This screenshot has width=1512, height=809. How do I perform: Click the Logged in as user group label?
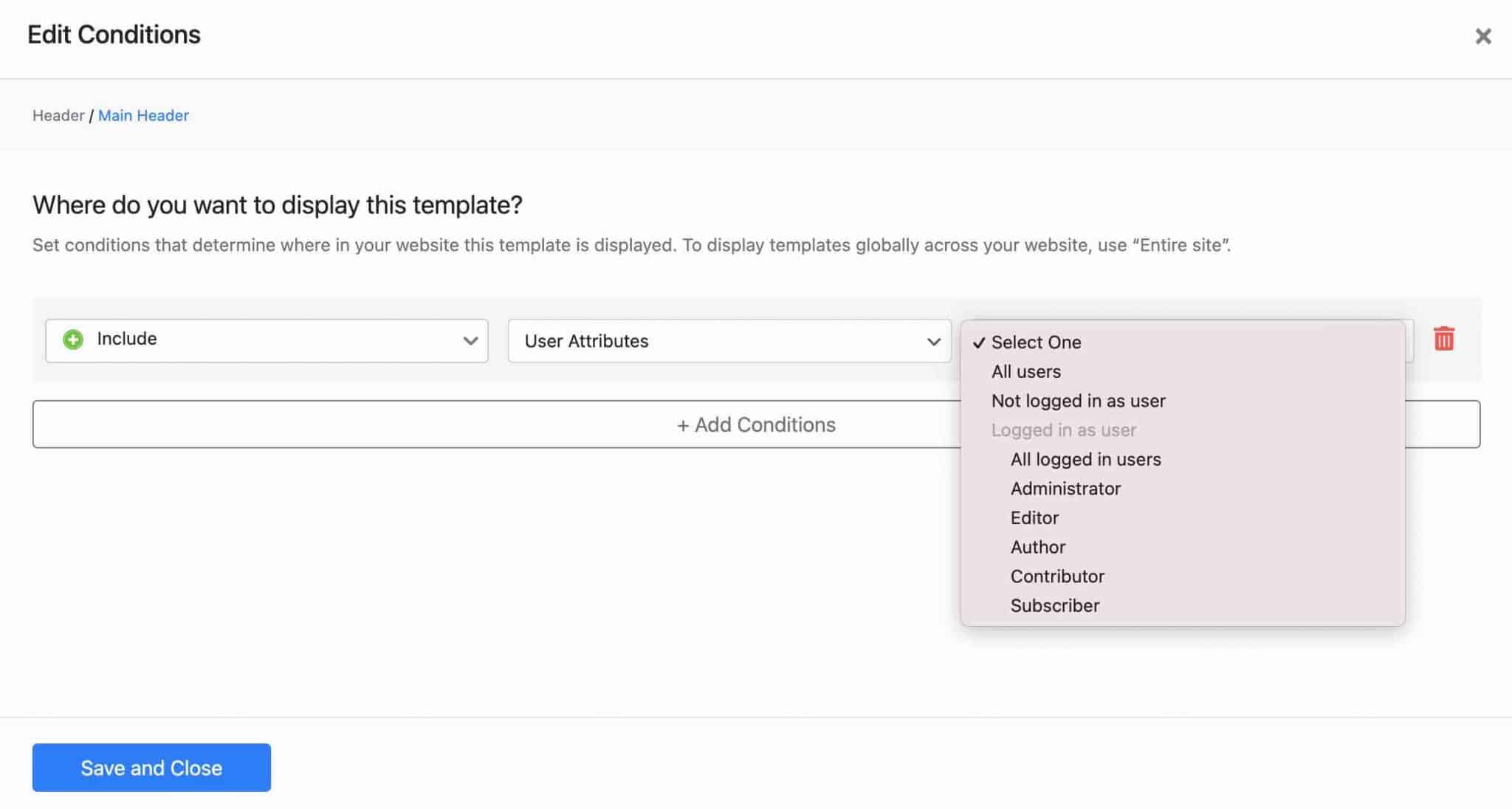1063,430
